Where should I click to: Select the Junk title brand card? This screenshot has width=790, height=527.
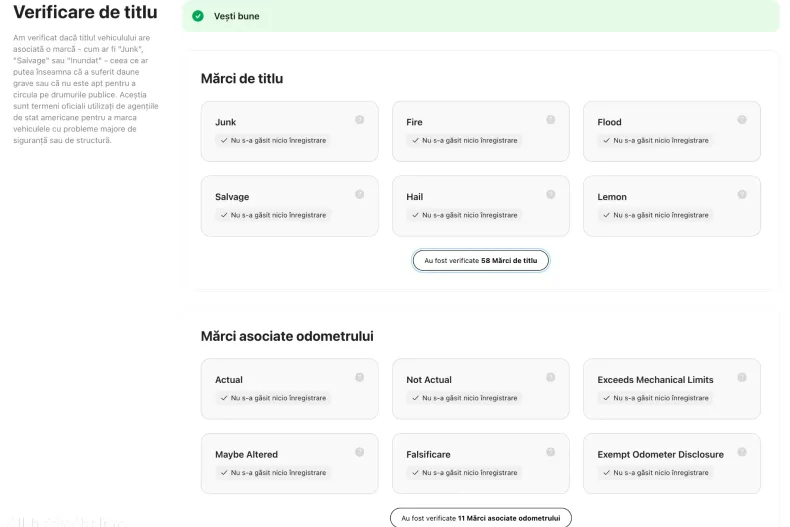289,131
